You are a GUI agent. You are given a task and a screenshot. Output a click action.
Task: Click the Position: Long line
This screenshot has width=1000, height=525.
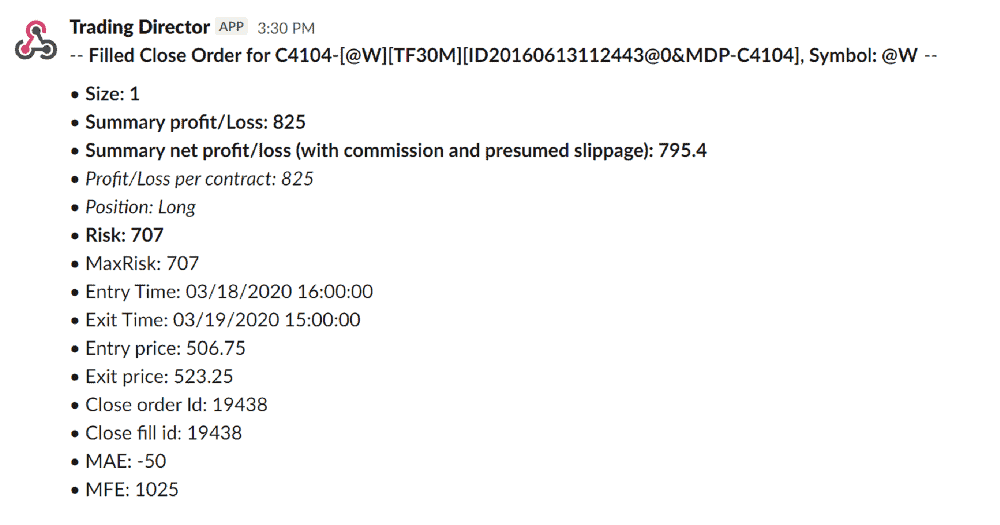140,207
